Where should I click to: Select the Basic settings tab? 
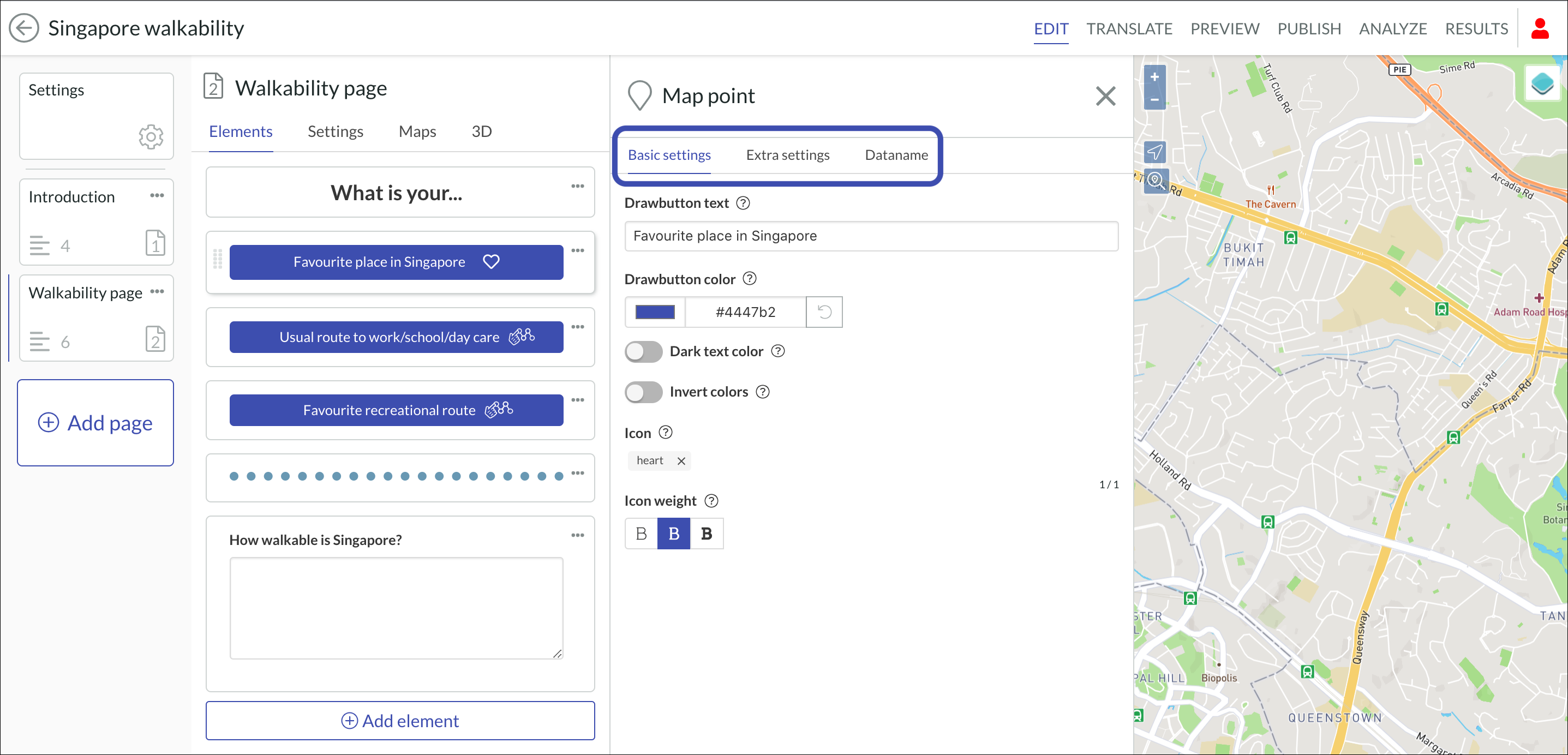pos(669,155)
